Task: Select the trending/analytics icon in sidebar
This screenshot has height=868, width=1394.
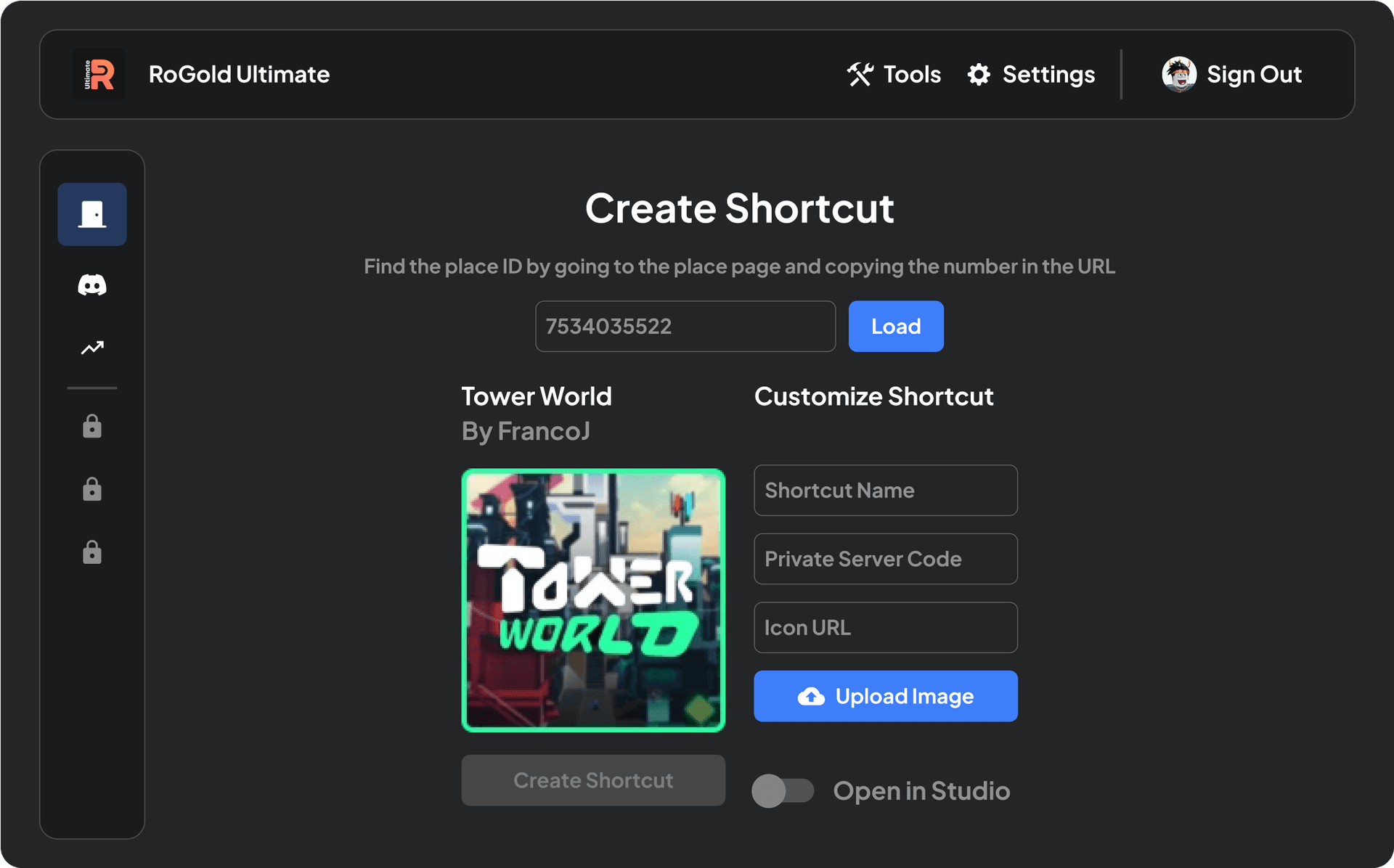Action: (92, 348)
